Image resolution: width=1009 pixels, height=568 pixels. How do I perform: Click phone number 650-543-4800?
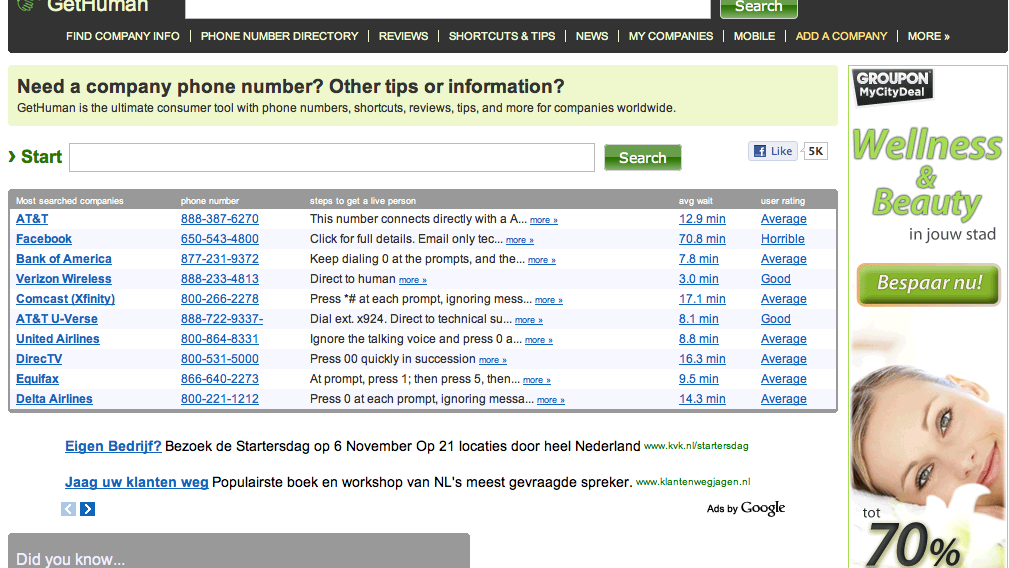(219, 239)
